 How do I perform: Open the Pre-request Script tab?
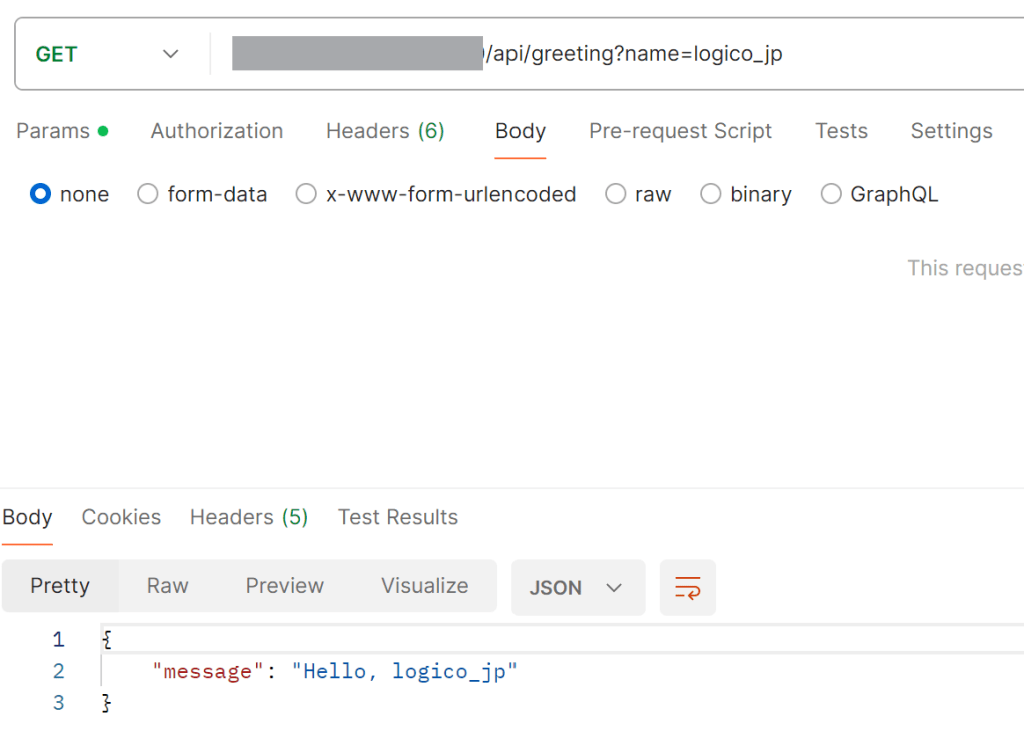coord(680,131)
